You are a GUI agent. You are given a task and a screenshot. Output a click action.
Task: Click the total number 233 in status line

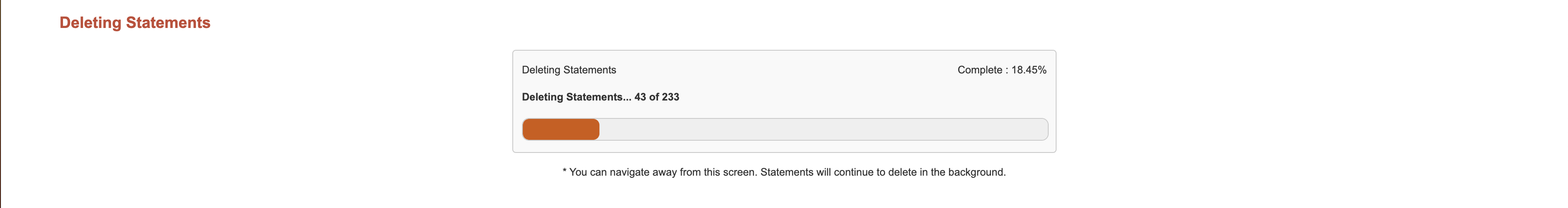pos(671,97)
